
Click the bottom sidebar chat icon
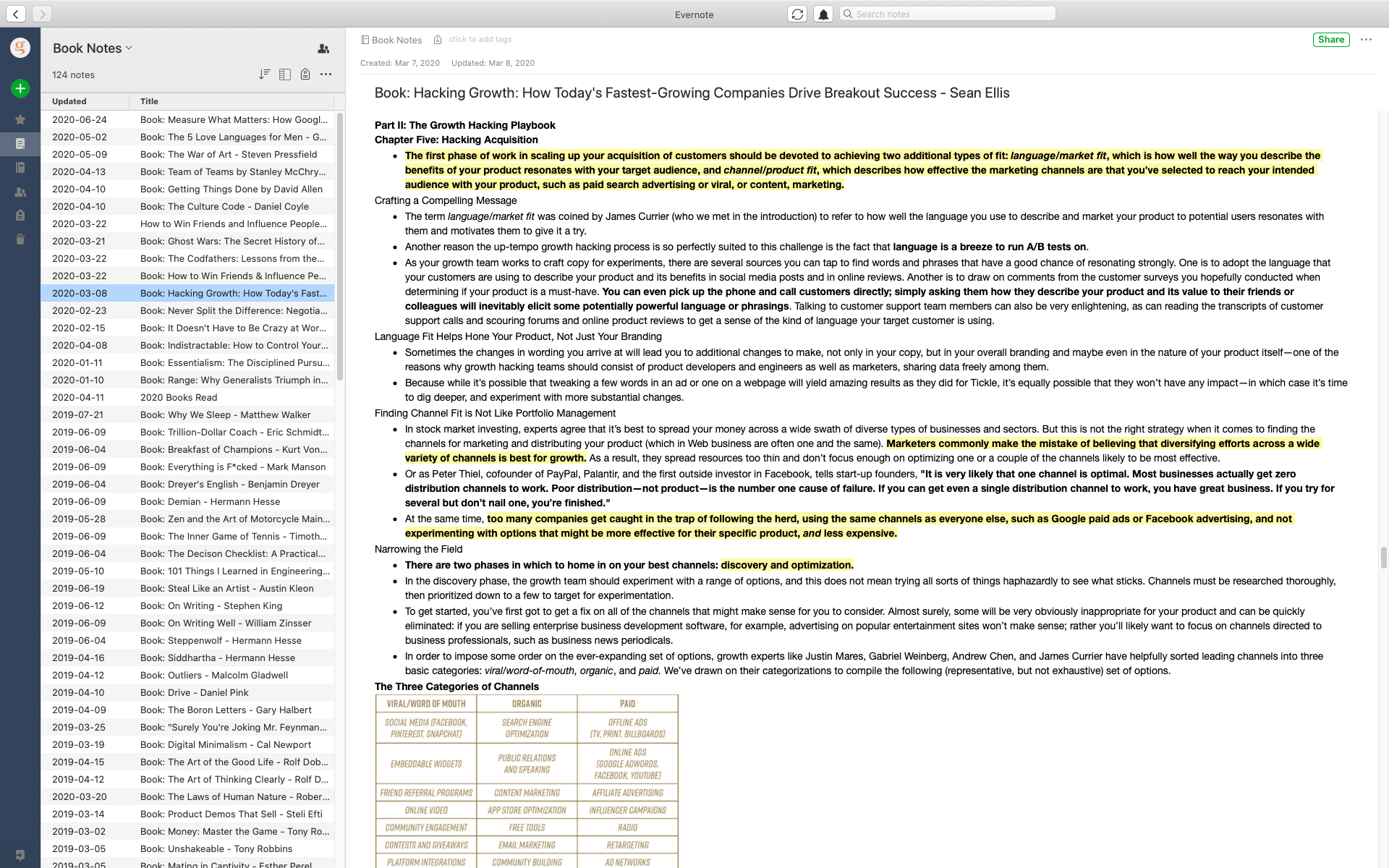pyautogui.click(x=20, y=855)
